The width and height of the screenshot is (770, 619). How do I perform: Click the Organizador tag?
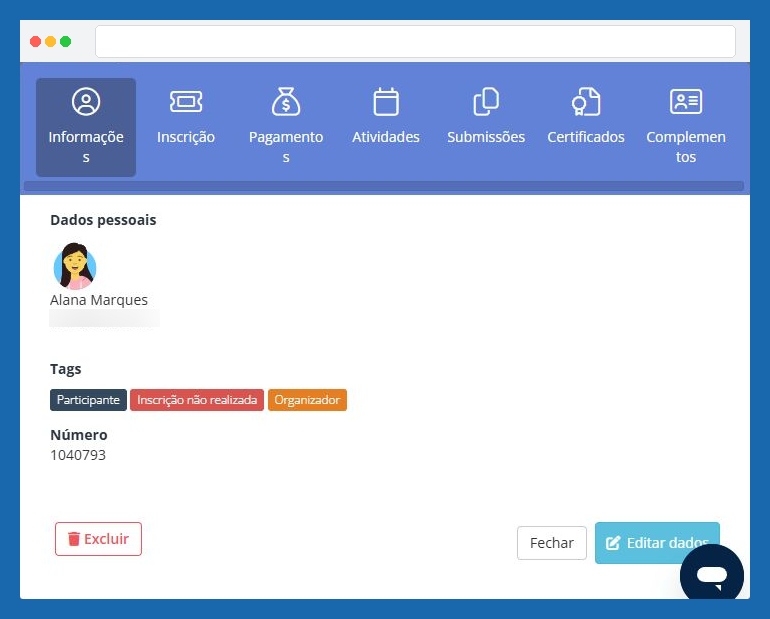point(307,400)
